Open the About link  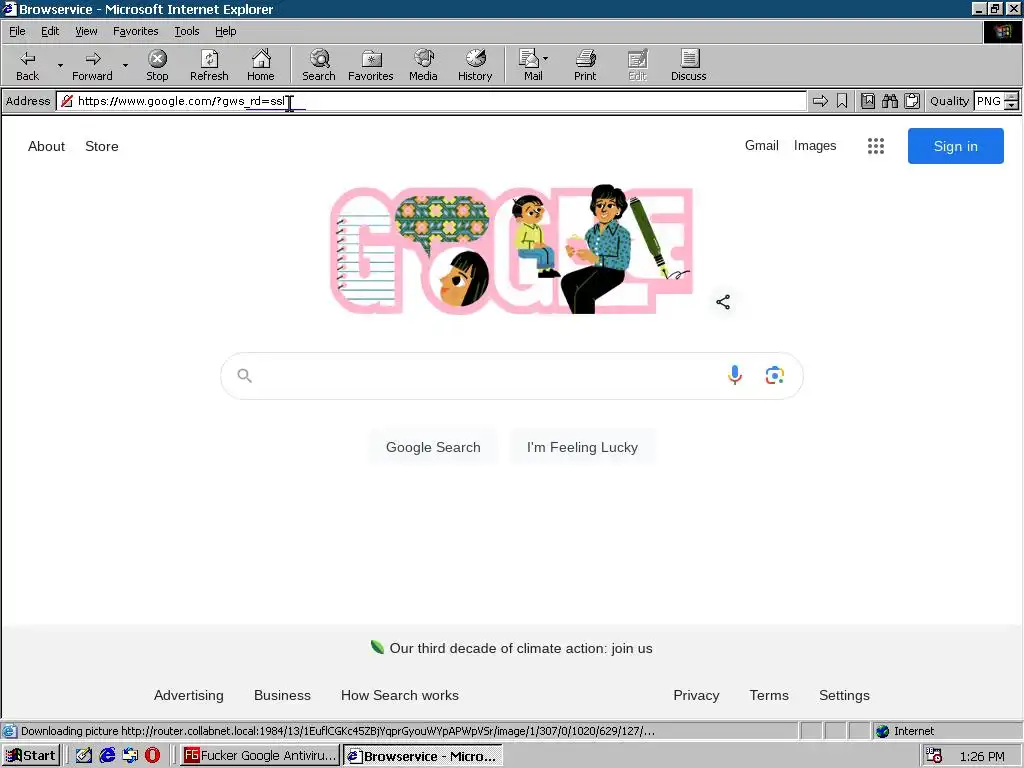[46, 146]
